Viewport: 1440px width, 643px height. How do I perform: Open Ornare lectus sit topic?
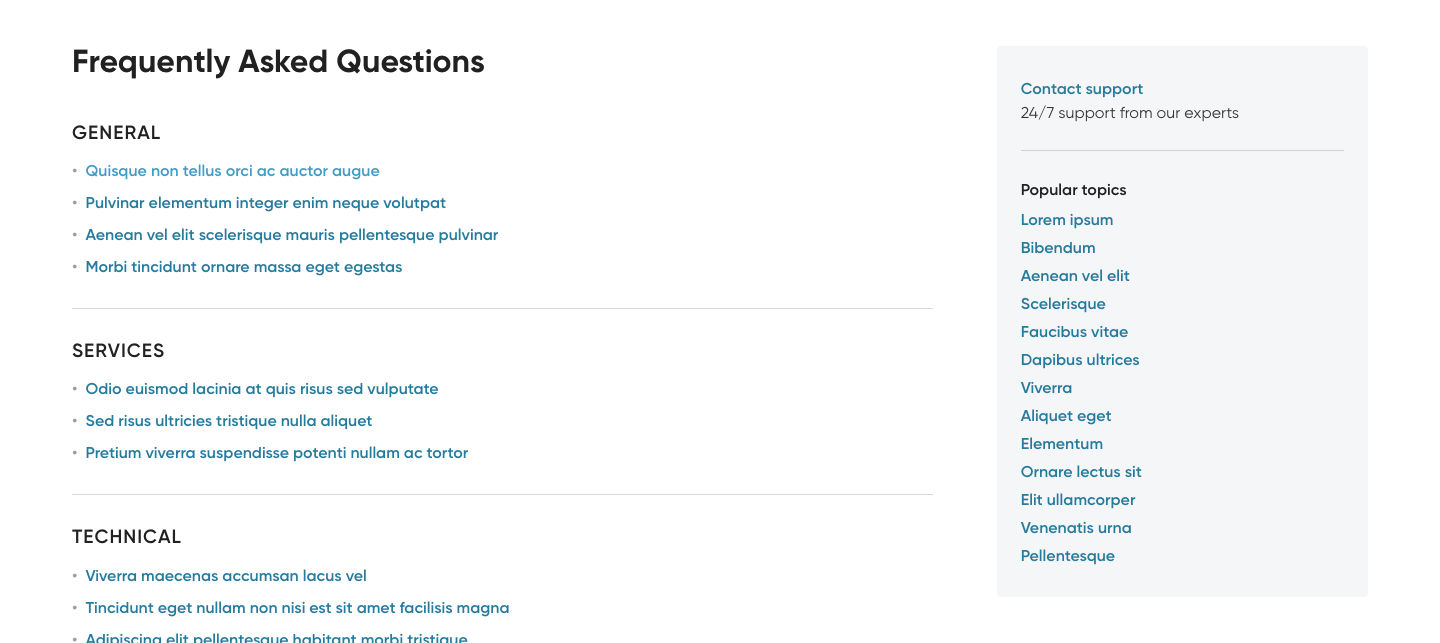1080,472
